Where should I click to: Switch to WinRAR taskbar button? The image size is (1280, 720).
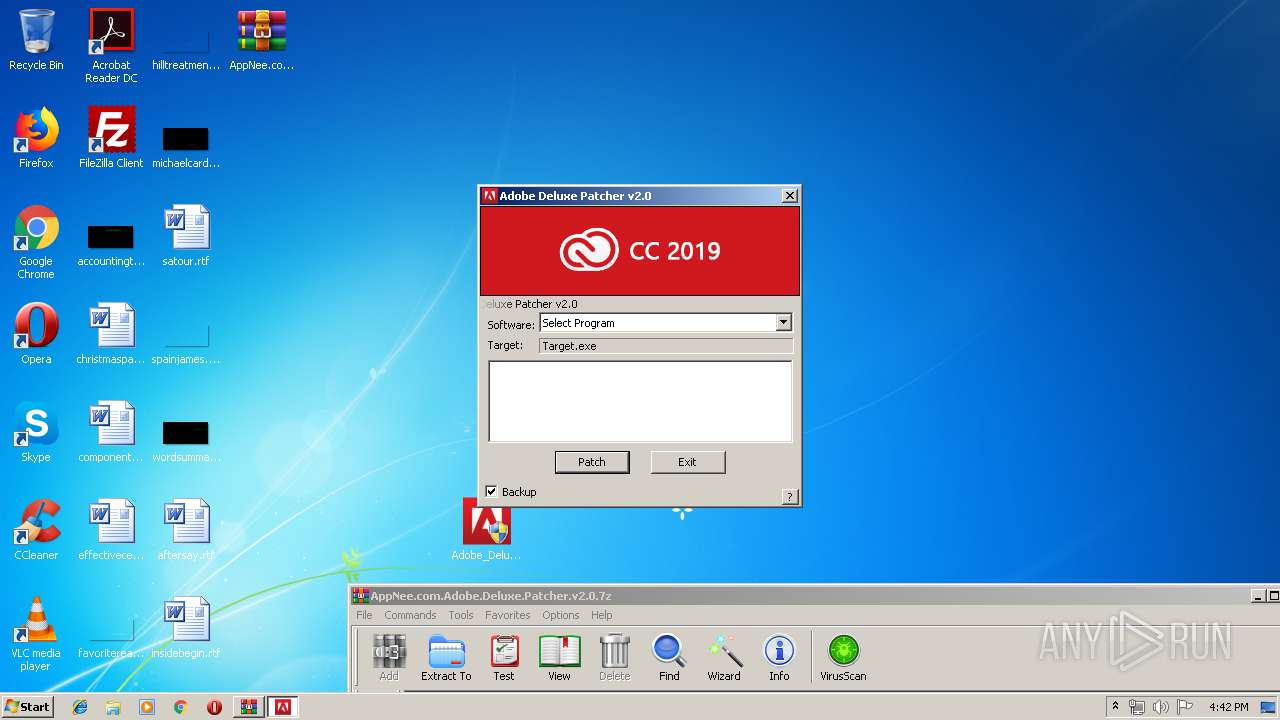248,707
